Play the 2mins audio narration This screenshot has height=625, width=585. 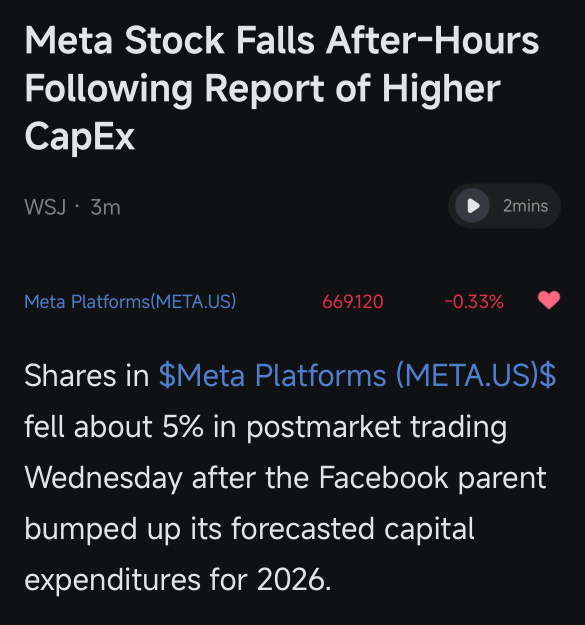pos(472,206)
